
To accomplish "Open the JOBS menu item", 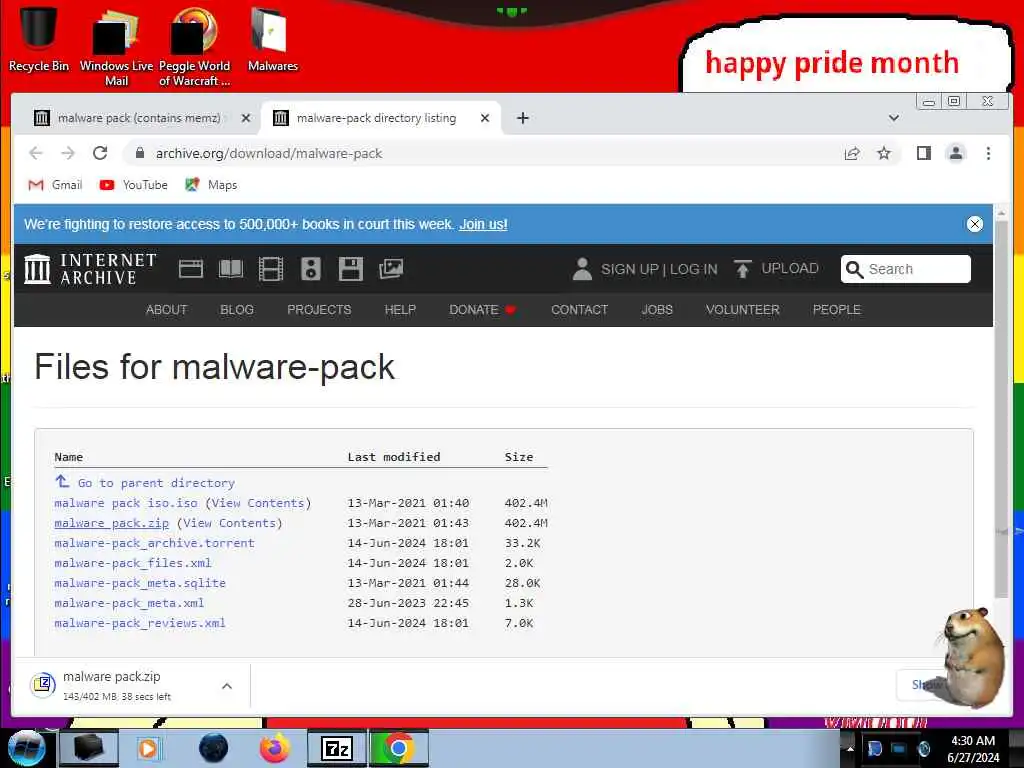I will [656, 310].
